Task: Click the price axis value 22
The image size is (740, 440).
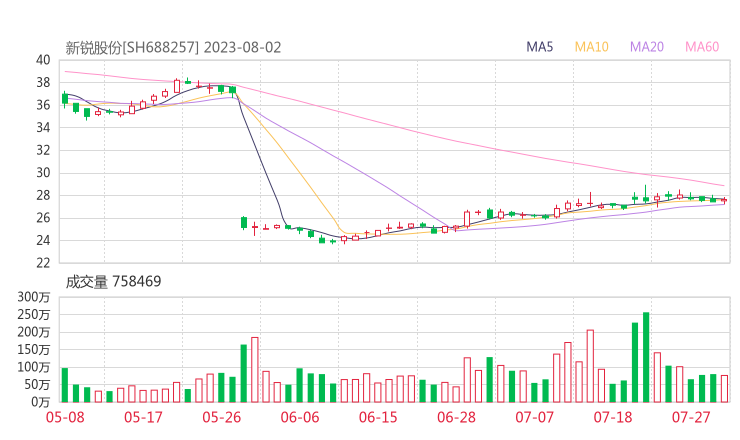Action: click(x=43, y=263)
